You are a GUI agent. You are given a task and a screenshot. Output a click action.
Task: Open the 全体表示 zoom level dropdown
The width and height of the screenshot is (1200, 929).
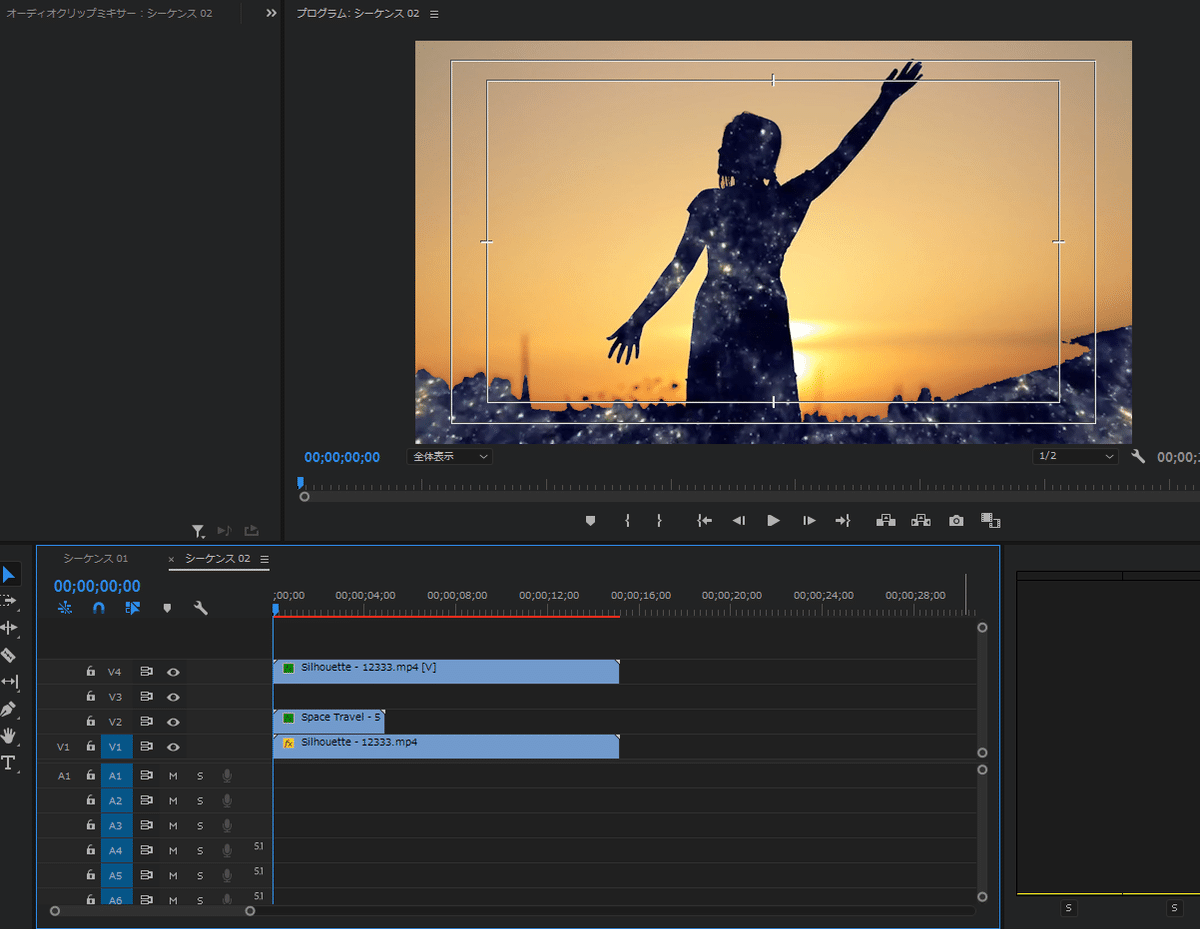[x=450, y=456]
